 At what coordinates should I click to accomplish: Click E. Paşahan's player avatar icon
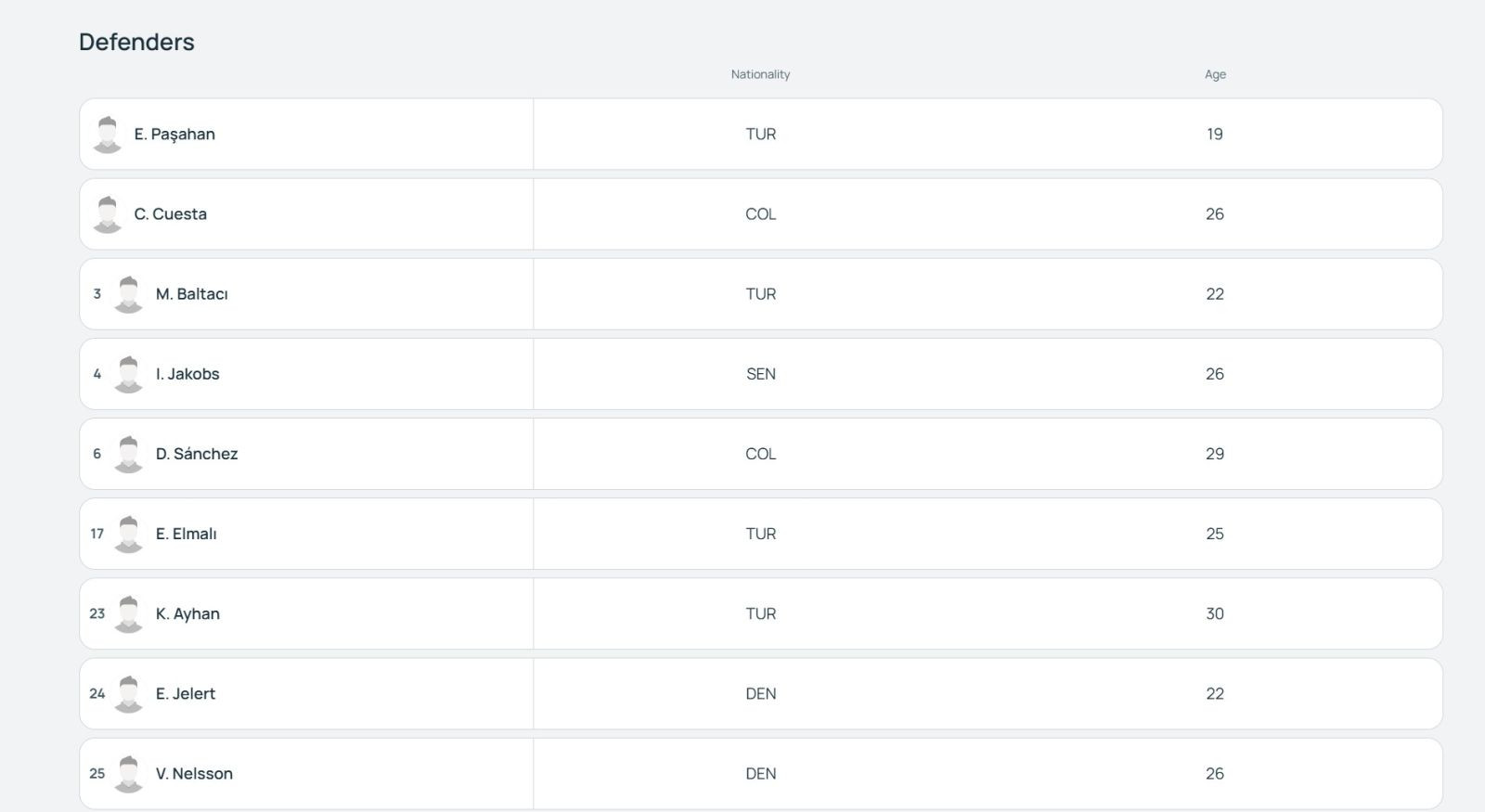click(108, 135)
